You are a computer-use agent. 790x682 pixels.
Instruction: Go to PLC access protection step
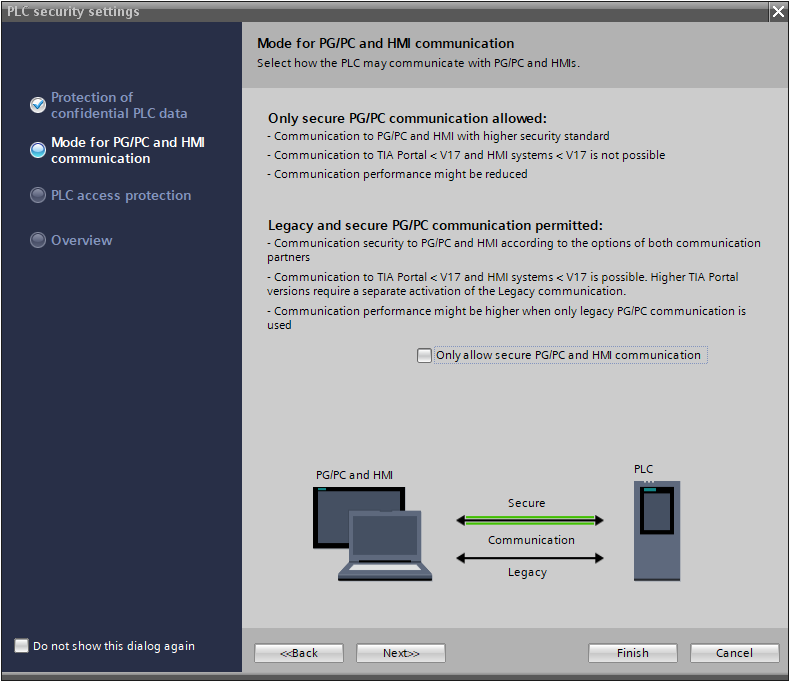tap(121, 195)
